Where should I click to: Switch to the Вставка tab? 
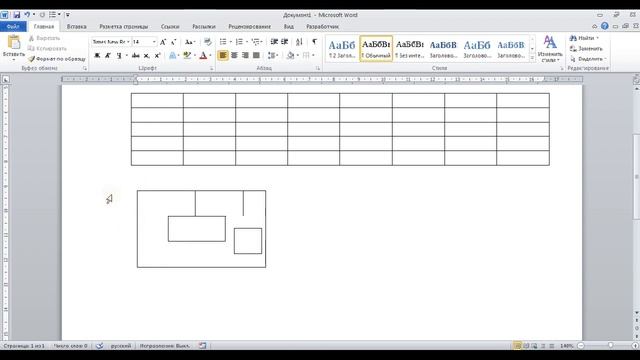[76, 27]
